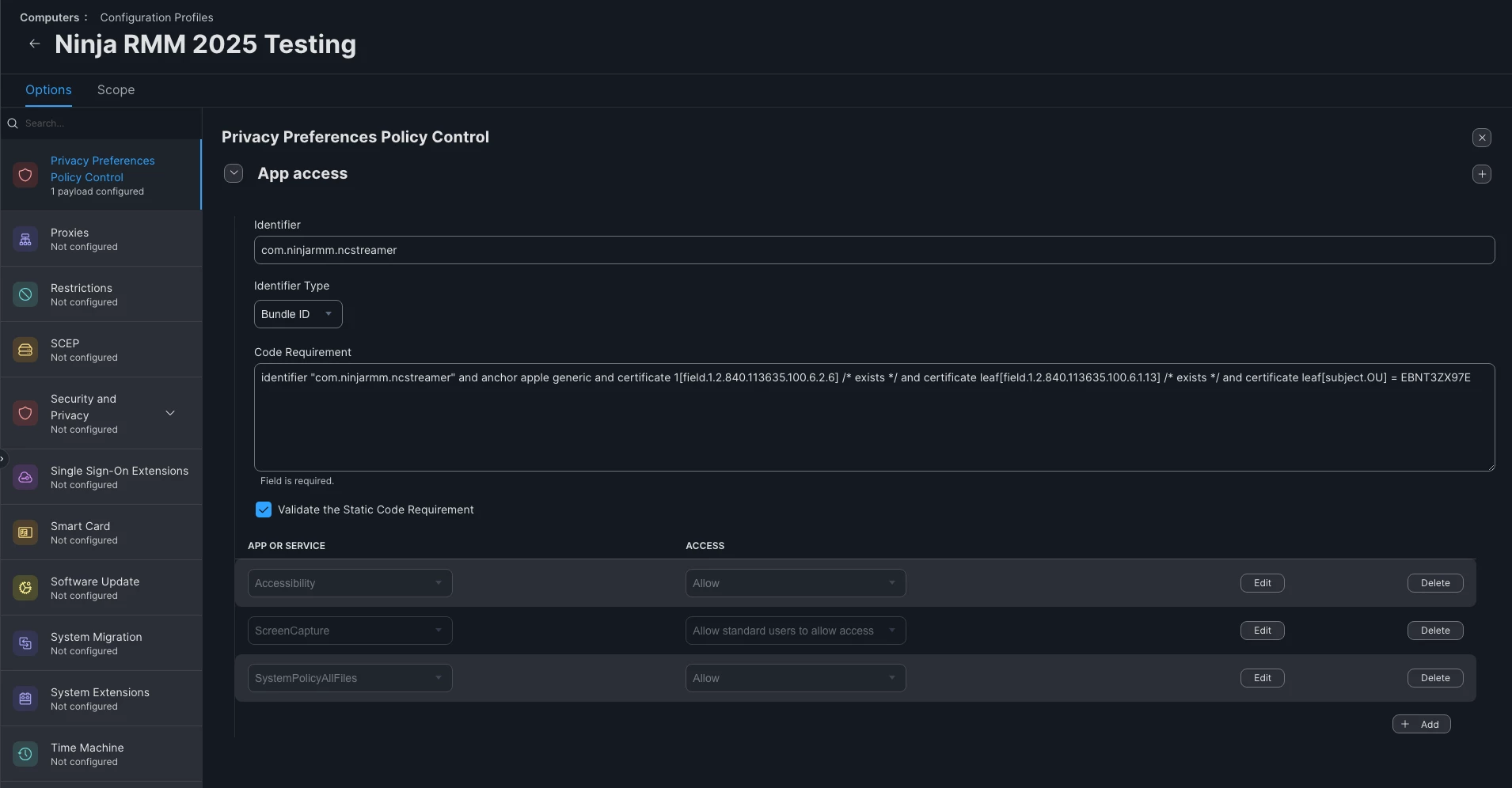
Task: Click the Security and Privacy shield icon
Action: (25, 413)
